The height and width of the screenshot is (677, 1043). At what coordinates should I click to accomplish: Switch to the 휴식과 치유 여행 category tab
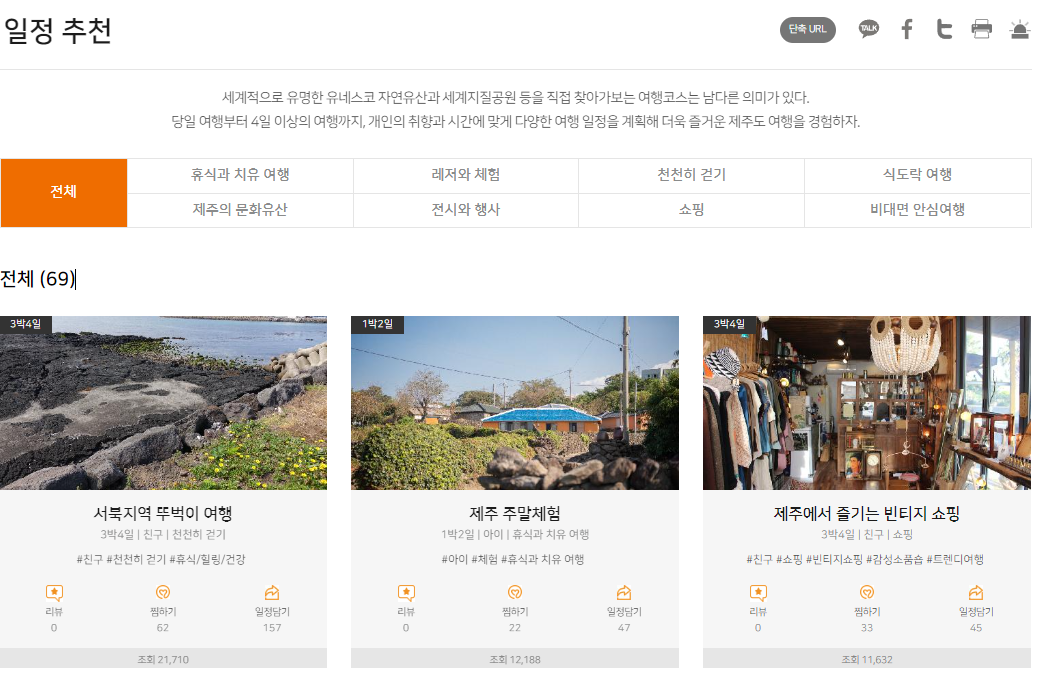coord(240,175)
